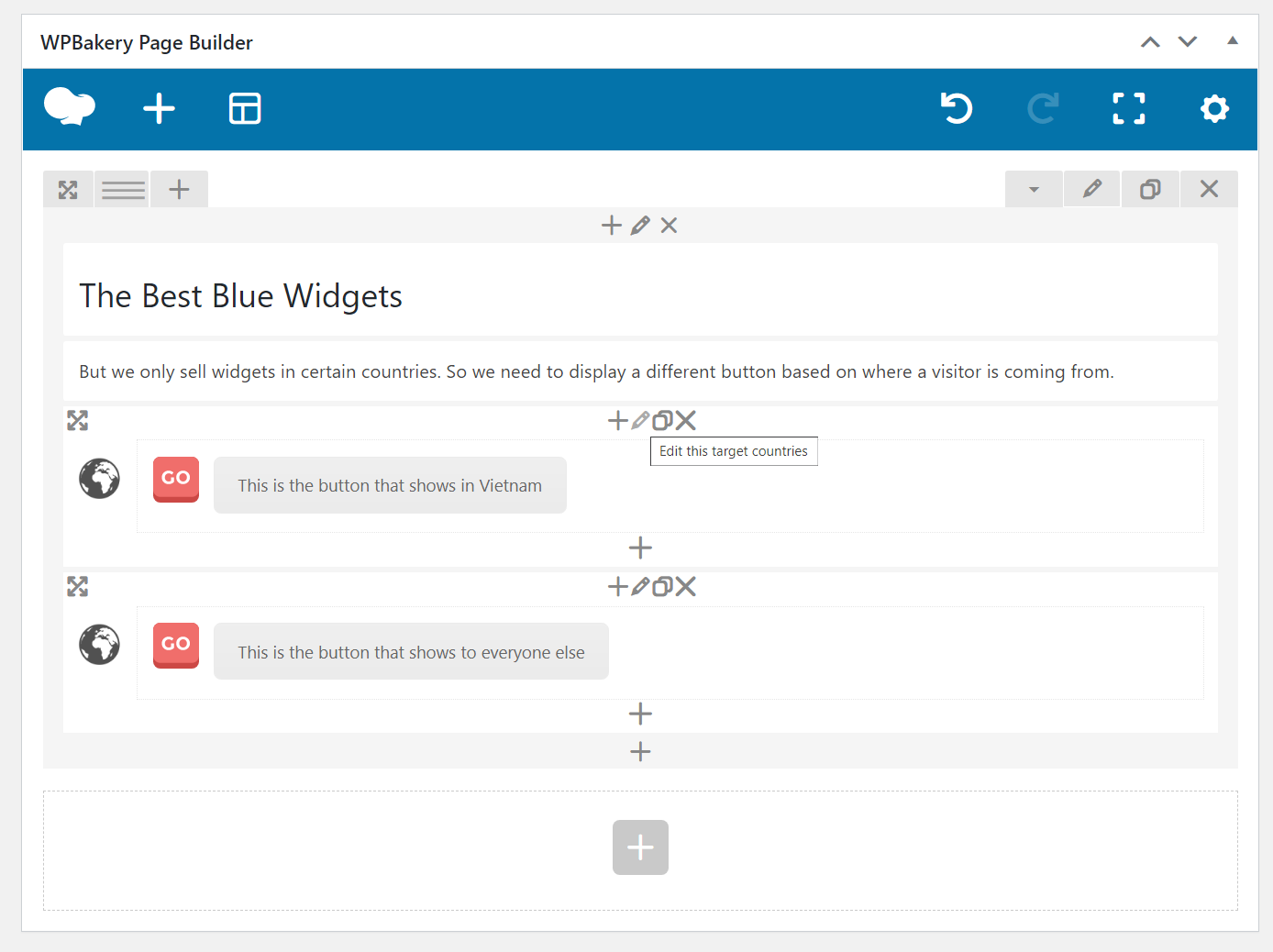Delete the column X icon
Viewport: 1273px width, 952px height.
669,226
